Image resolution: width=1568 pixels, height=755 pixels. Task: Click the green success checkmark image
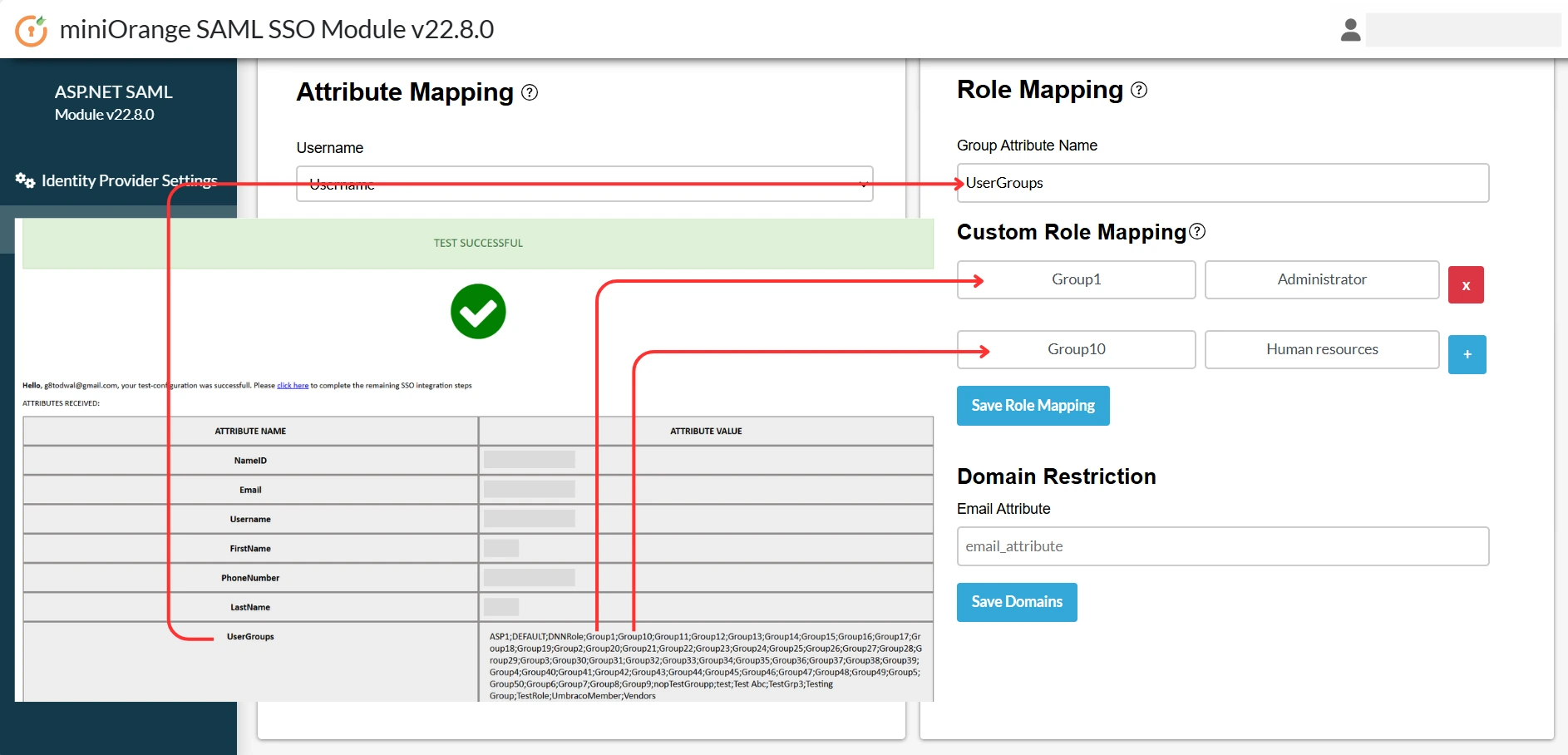(x=478, y=312)
